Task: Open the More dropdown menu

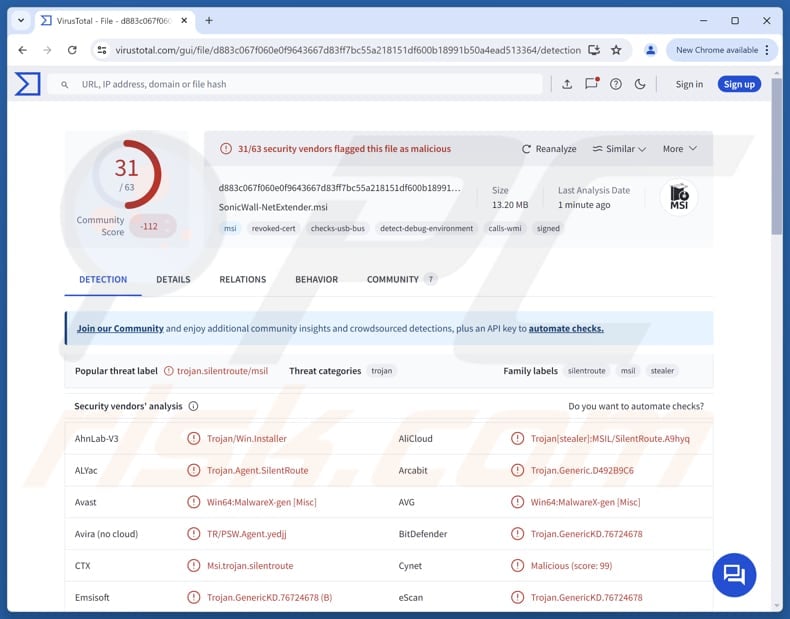Action: coord(679,149)
